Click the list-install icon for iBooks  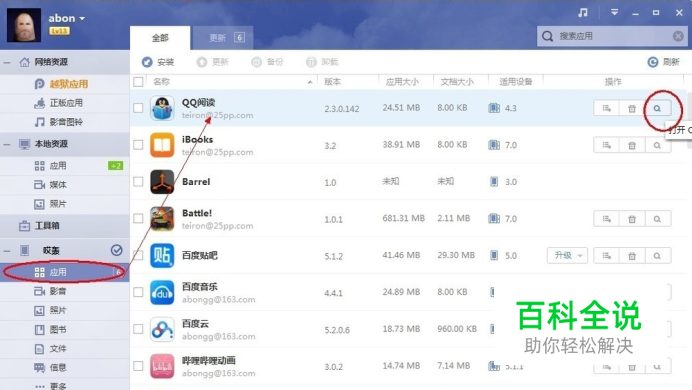(x=607, y=145)
